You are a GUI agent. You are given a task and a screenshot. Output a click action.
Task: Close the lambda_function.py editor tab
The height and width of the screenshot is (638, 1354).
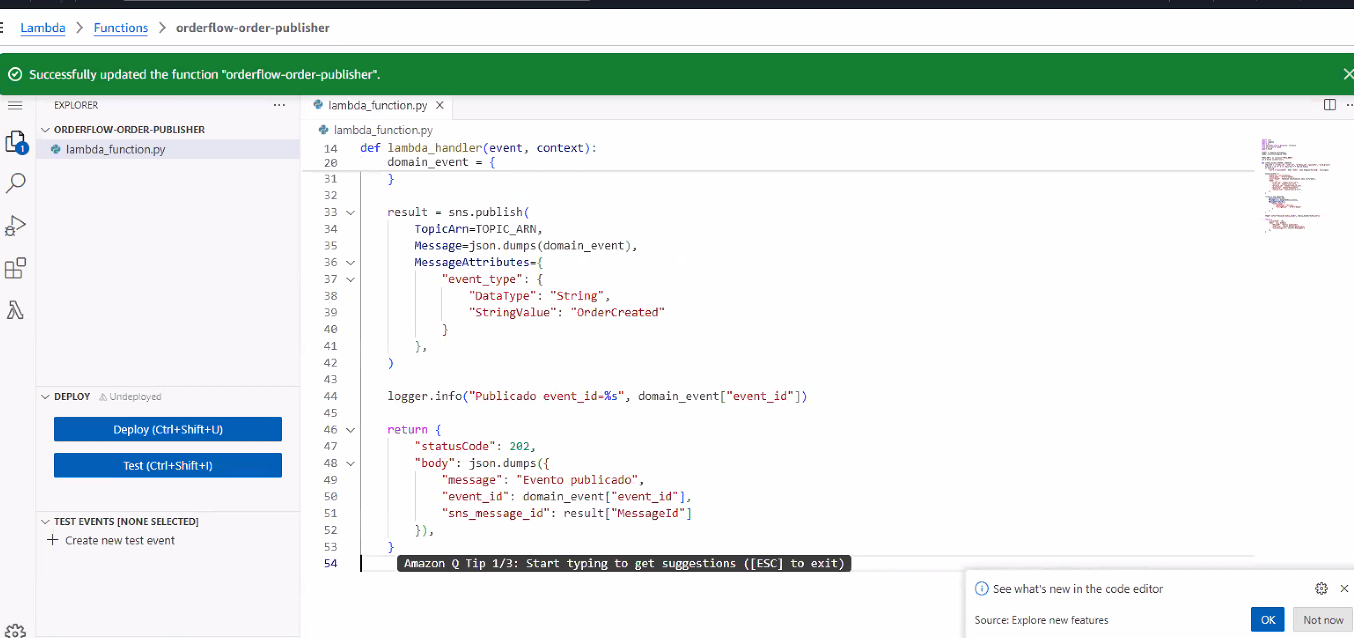pos(439,105)
